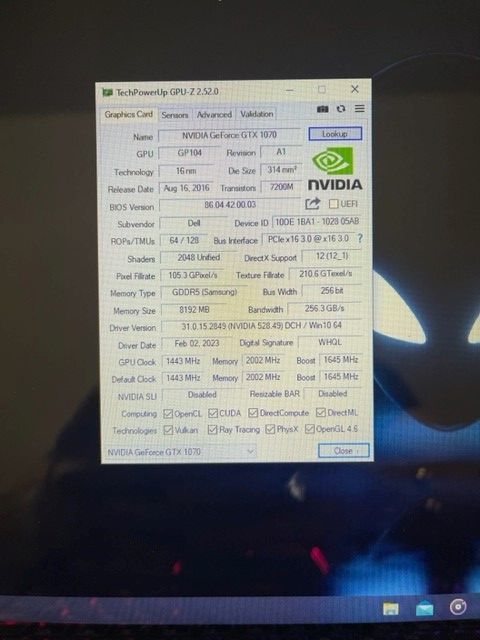This screenshot has width=480, height=640.
Task: Click the Texture Fillrate 210.6 GTexel/s
Action: [x=325, y=274]
